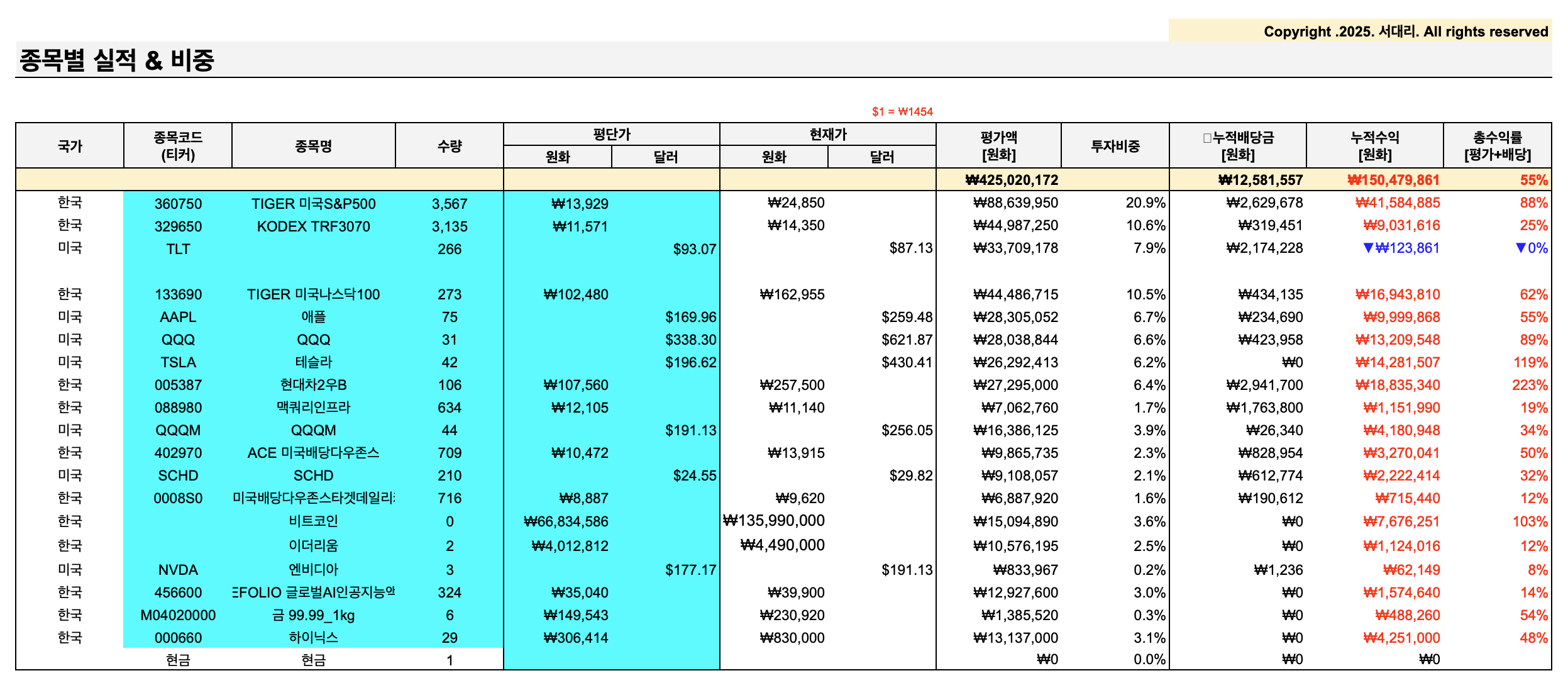Screen dimensions: 1568x678
Task: Select TLT loss value ▼₩123,861
Action: [x=1401, y=248]
